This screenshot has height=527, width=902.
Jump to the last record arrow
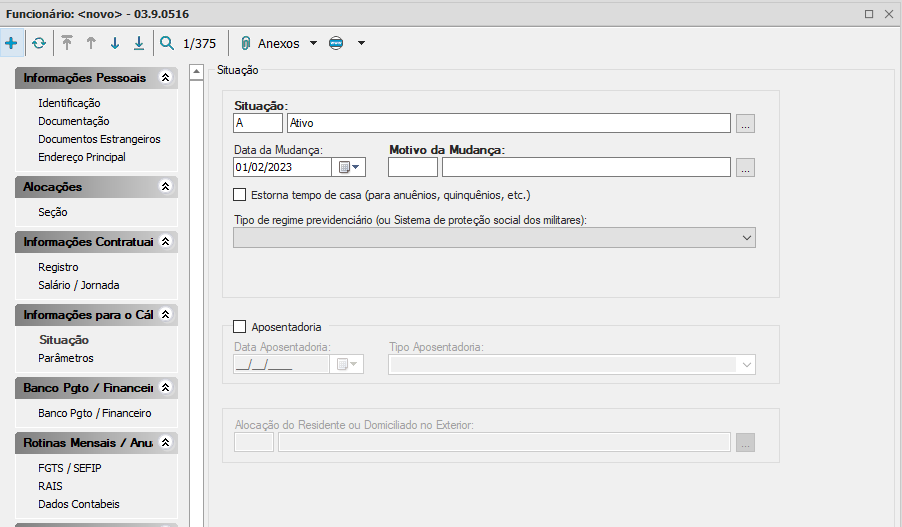click(x=139, y=43)
